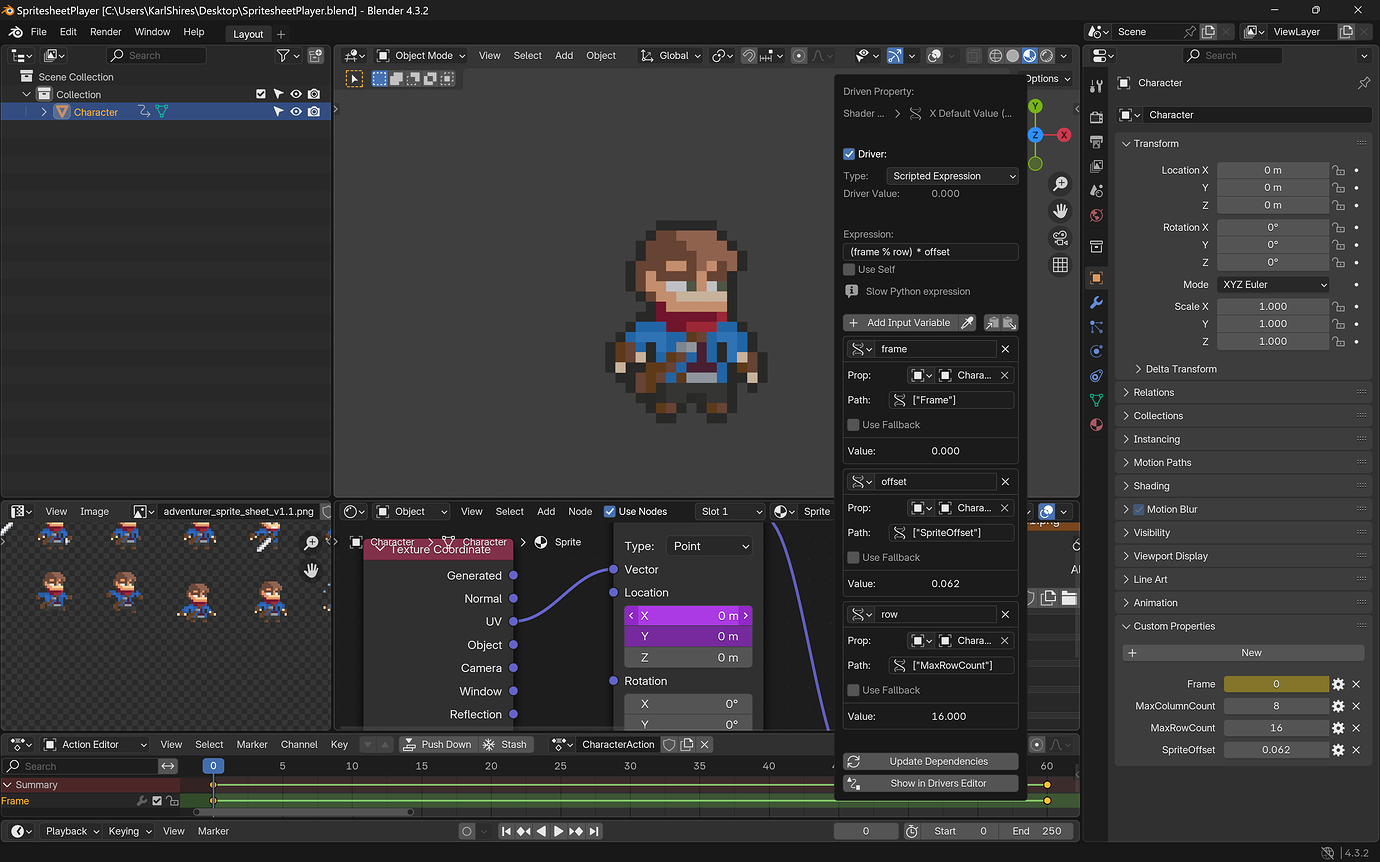Viewport: 1380px width, 862px height.
Task: Open the Render menu
Action: (106, 32)
